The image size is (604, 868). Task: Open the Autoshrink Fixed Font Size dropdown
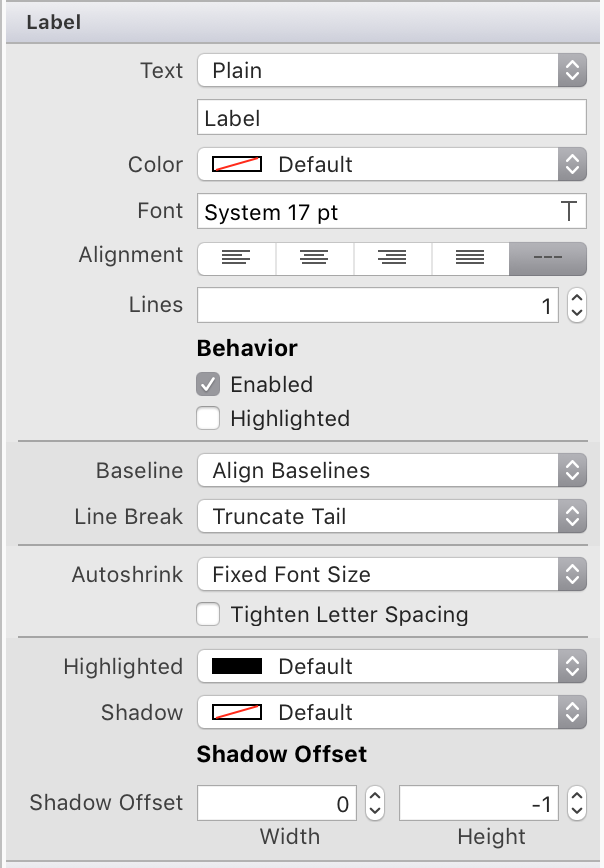click(391, 574)
